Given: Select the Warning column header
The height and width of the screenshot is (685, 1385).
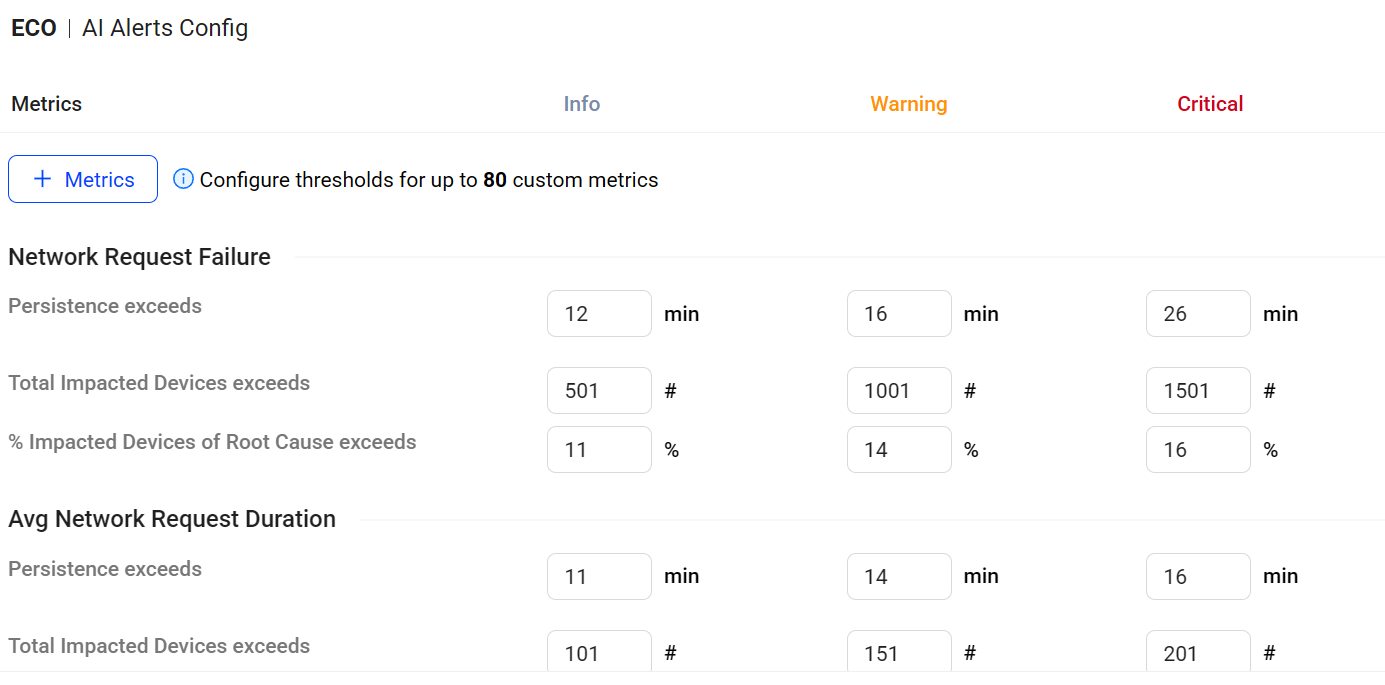Looking at the screenshot, I should coord(908,104).
